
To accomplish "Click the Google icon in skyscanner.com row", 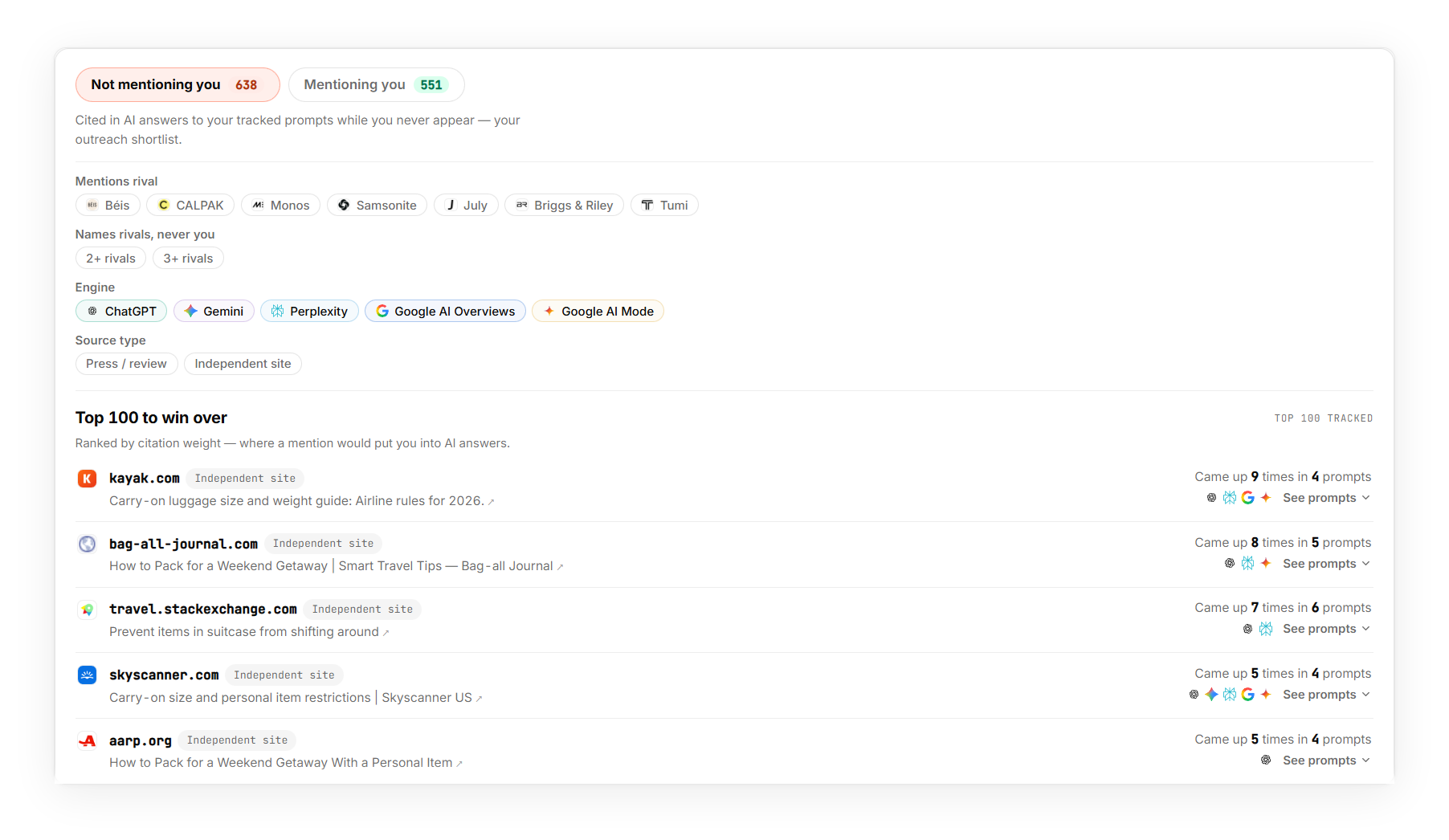I will point(1247,695).
